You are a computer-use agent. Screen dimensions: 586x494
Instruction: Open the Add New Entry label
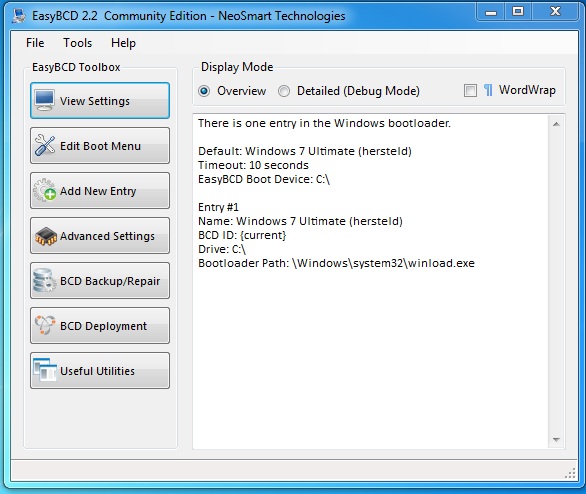(98, 191)
